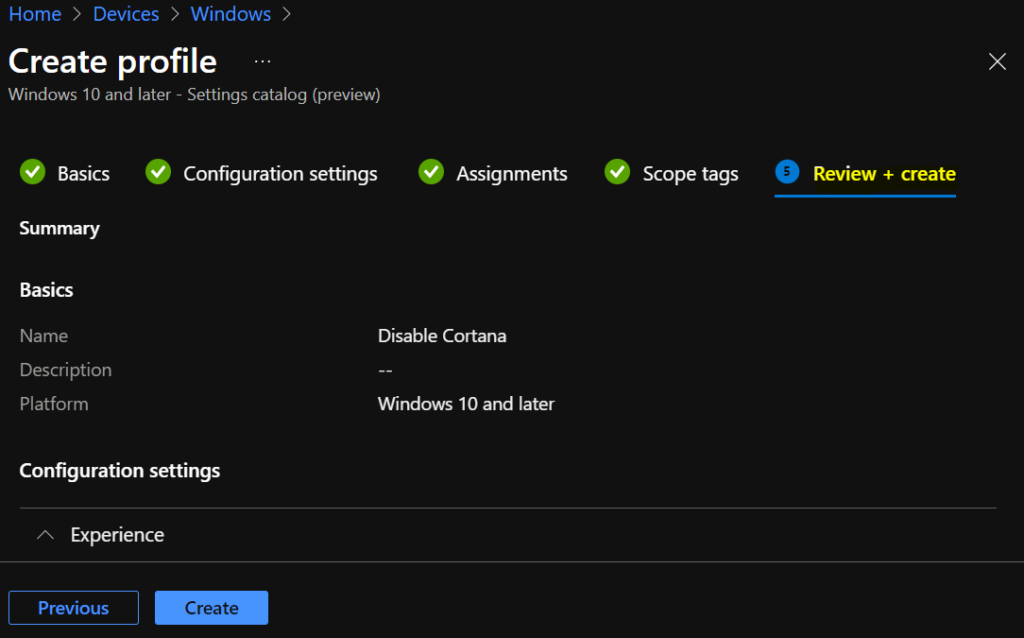Click the green checkmark beside Scope tags
Viewport: 1024px width, 638px height.
point(617,172)
